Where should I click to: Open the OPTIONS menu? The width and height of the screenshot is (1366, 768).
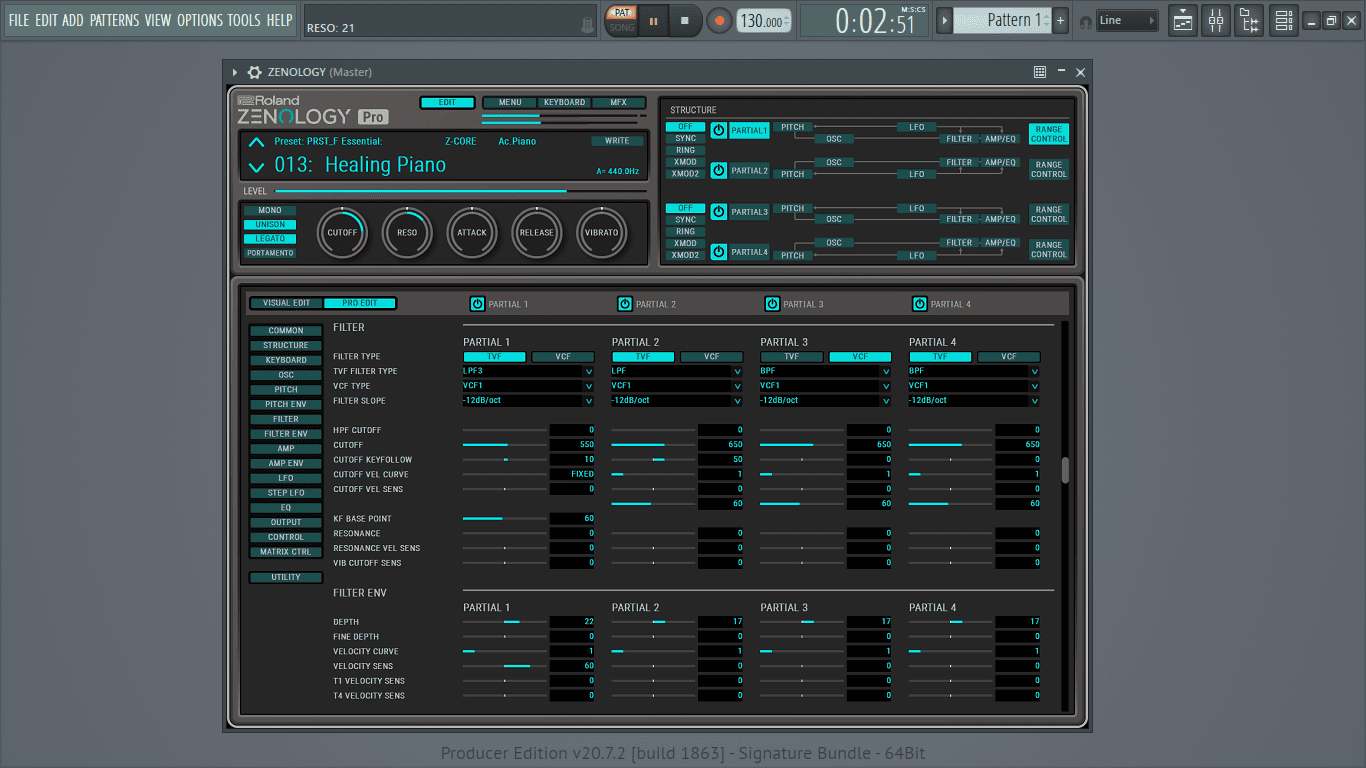pyautogui.click(x=199, y=20)
